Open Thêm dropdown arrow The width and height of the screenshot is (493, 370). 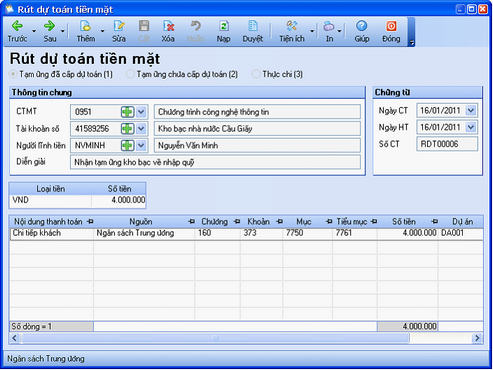pos(103,31)
